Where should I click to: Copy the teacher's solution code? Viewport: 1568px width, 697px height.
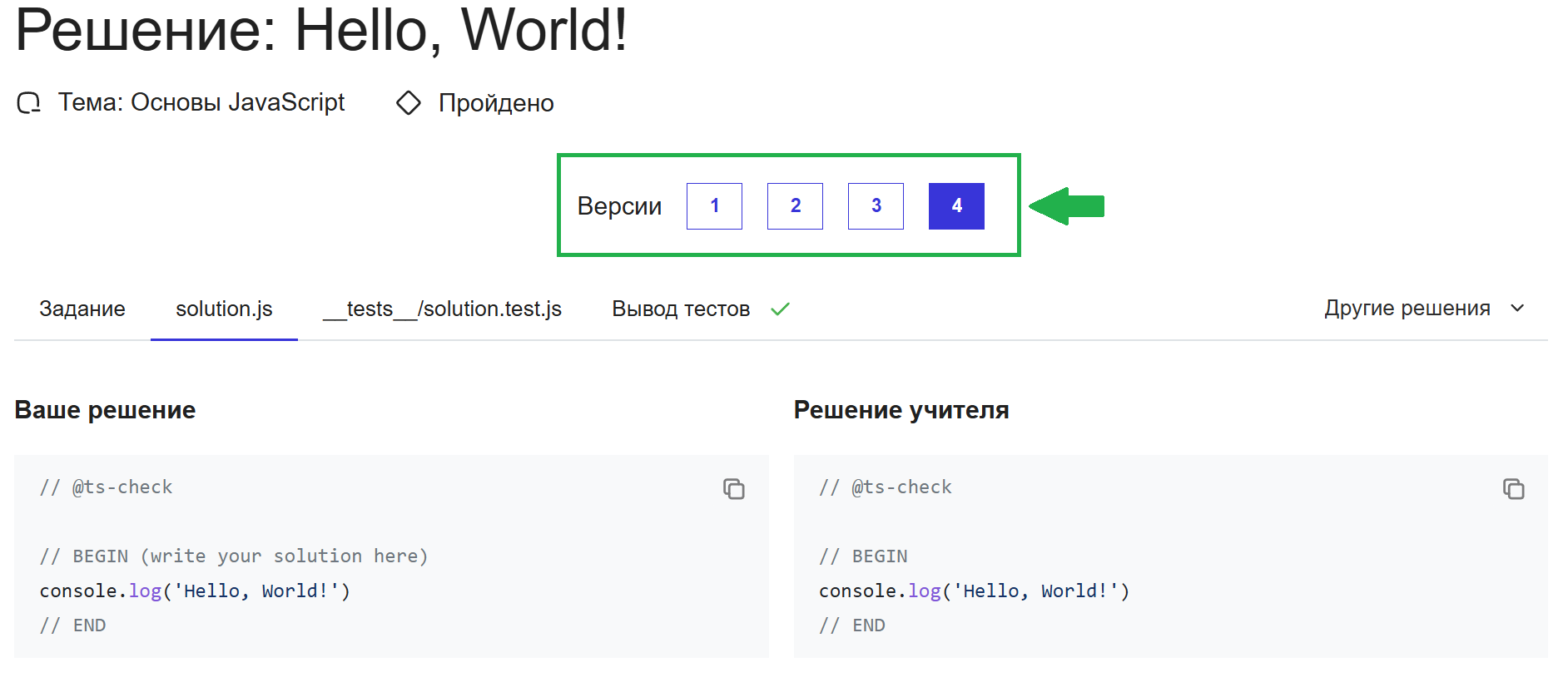(x=1513, y=489)
